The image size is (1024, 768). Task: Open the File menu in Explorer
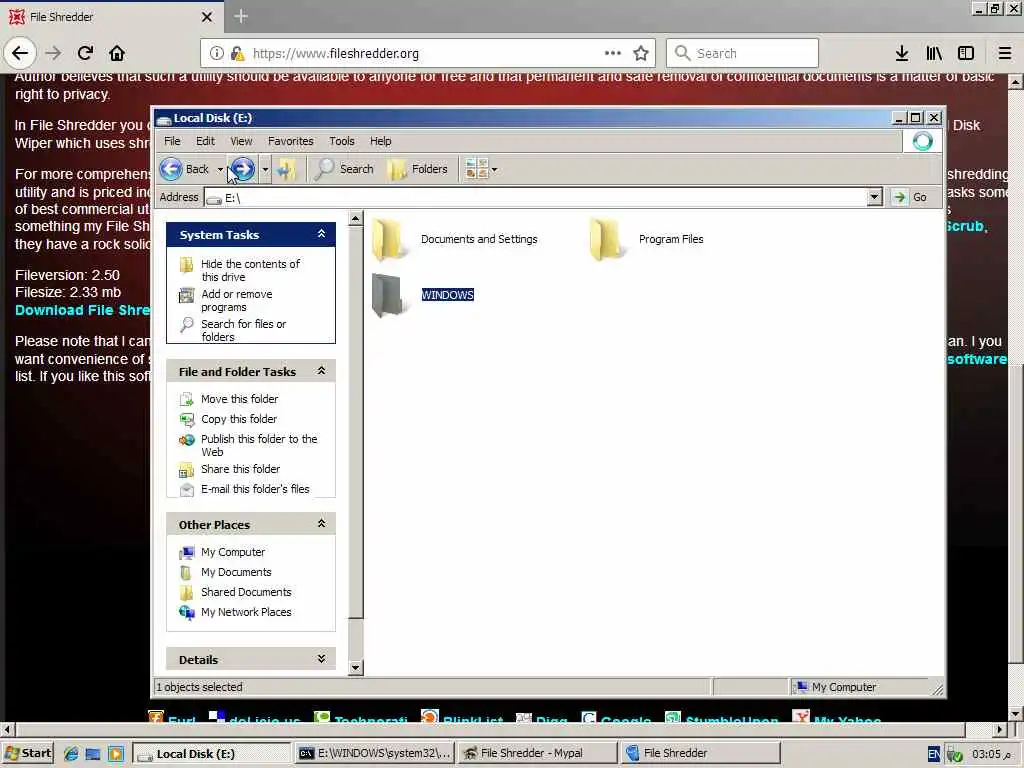(172, 141)
